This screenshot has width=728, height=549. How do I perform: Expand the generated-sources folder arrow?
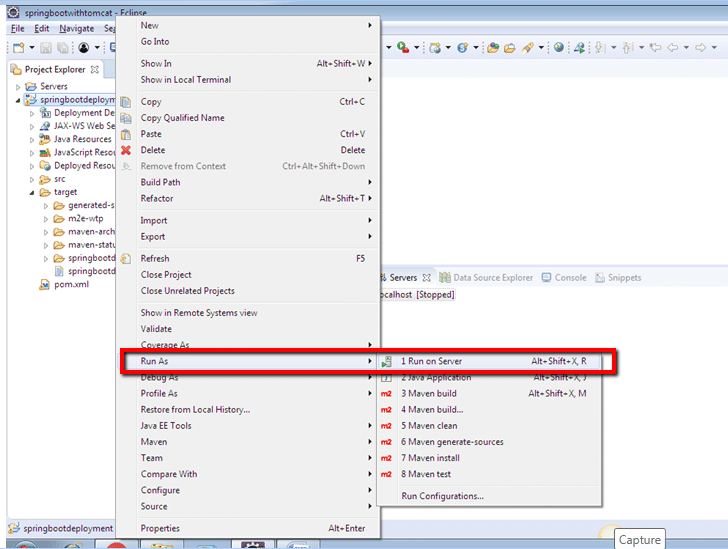tap(45, 205)
